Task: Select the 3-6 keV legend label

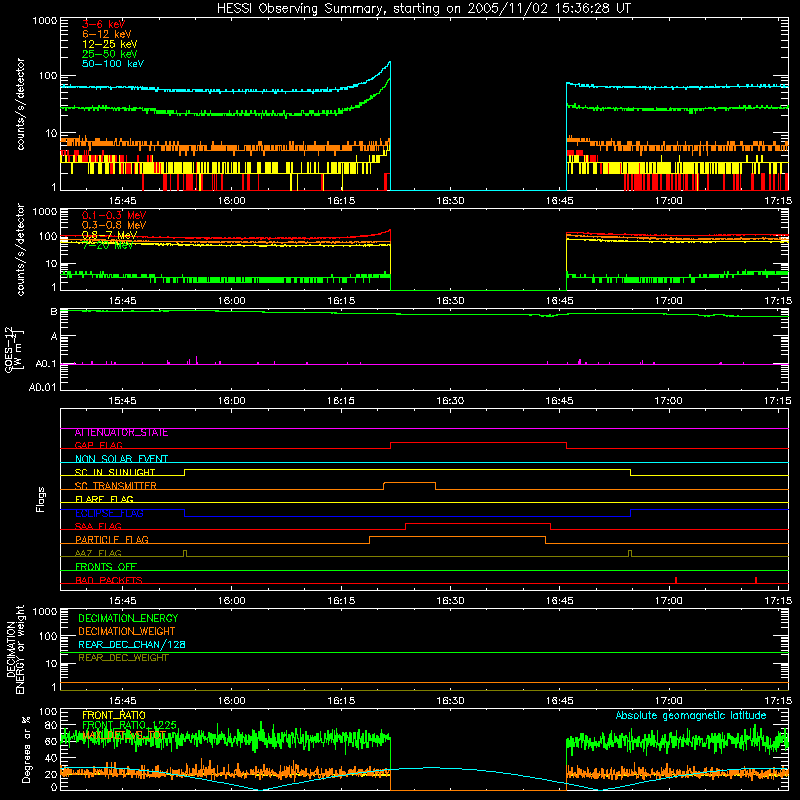Action: (103, 24)
